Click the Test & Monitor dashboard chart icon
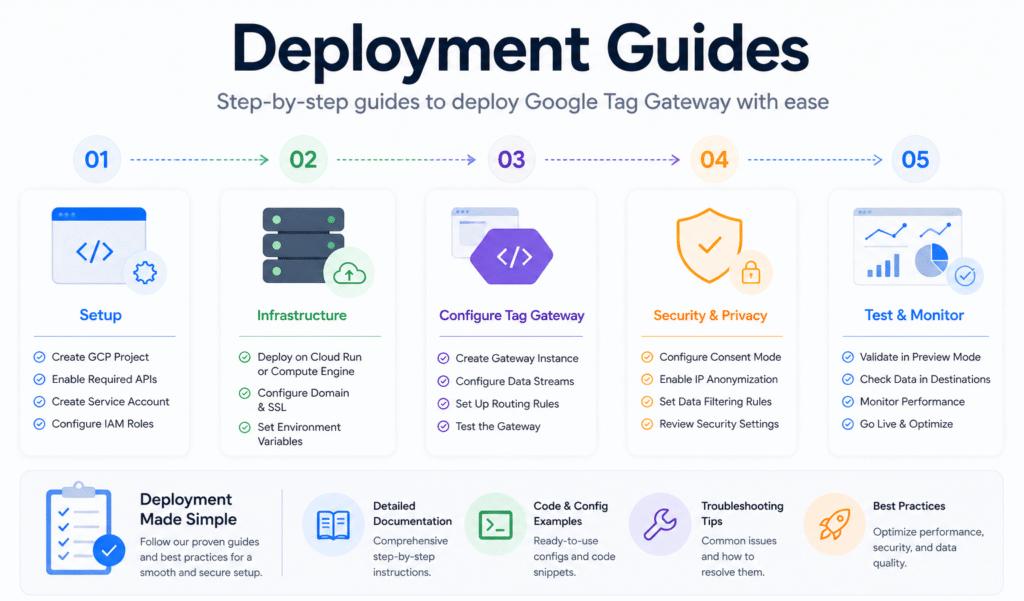The height and width of the screenshot is (601, 1024). pyautogui.click(x=908, y=246)
